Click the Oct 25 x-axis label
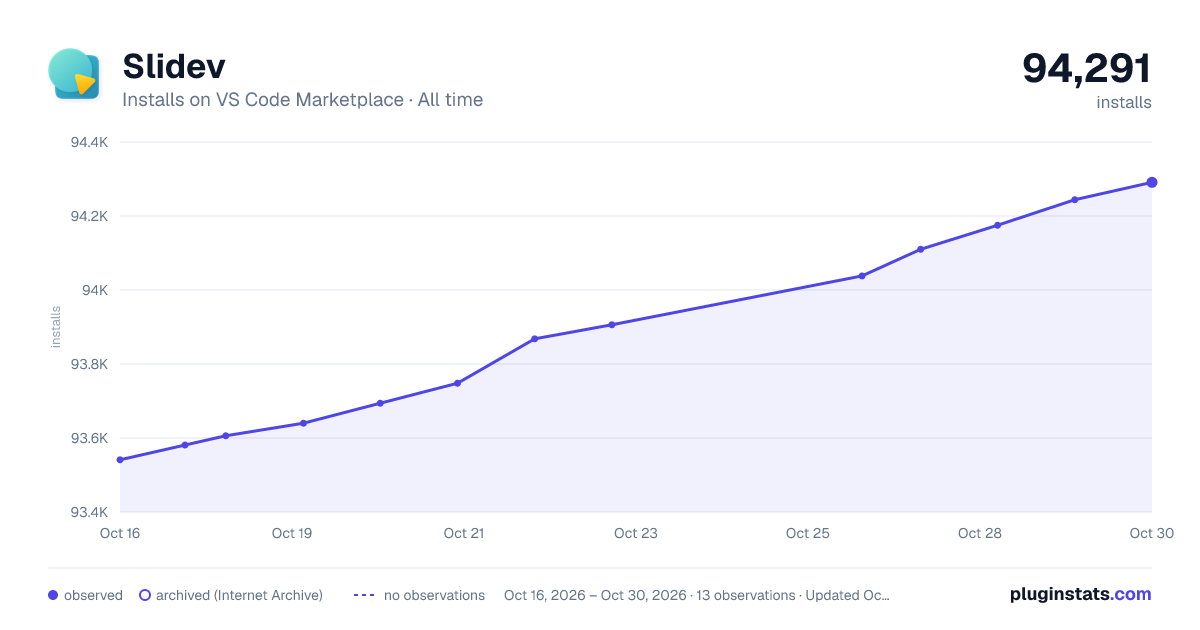Image resolution: width=1200 pixels, height=630 pixels. click(x=808, y=533)
